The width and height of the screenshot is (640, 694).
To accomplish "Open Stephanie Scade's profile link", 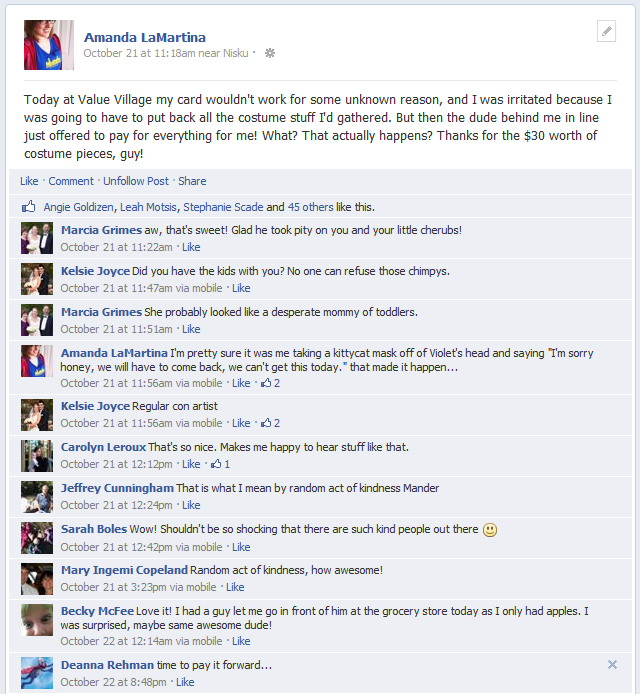I will (223, 207).
